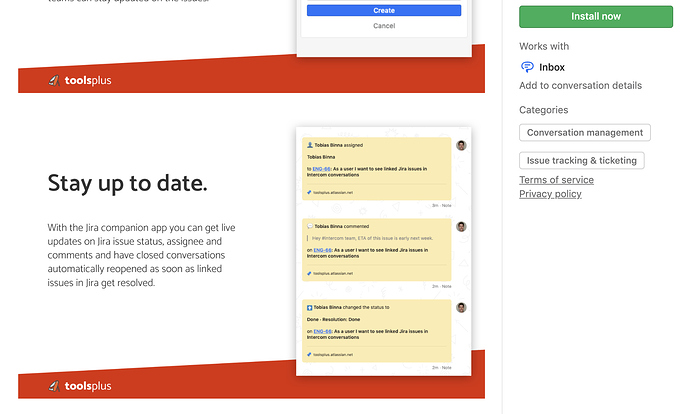690x414 pixels.
Task: Click toolsplus.atlassian.net in the commented note
Action: (333, 274)
